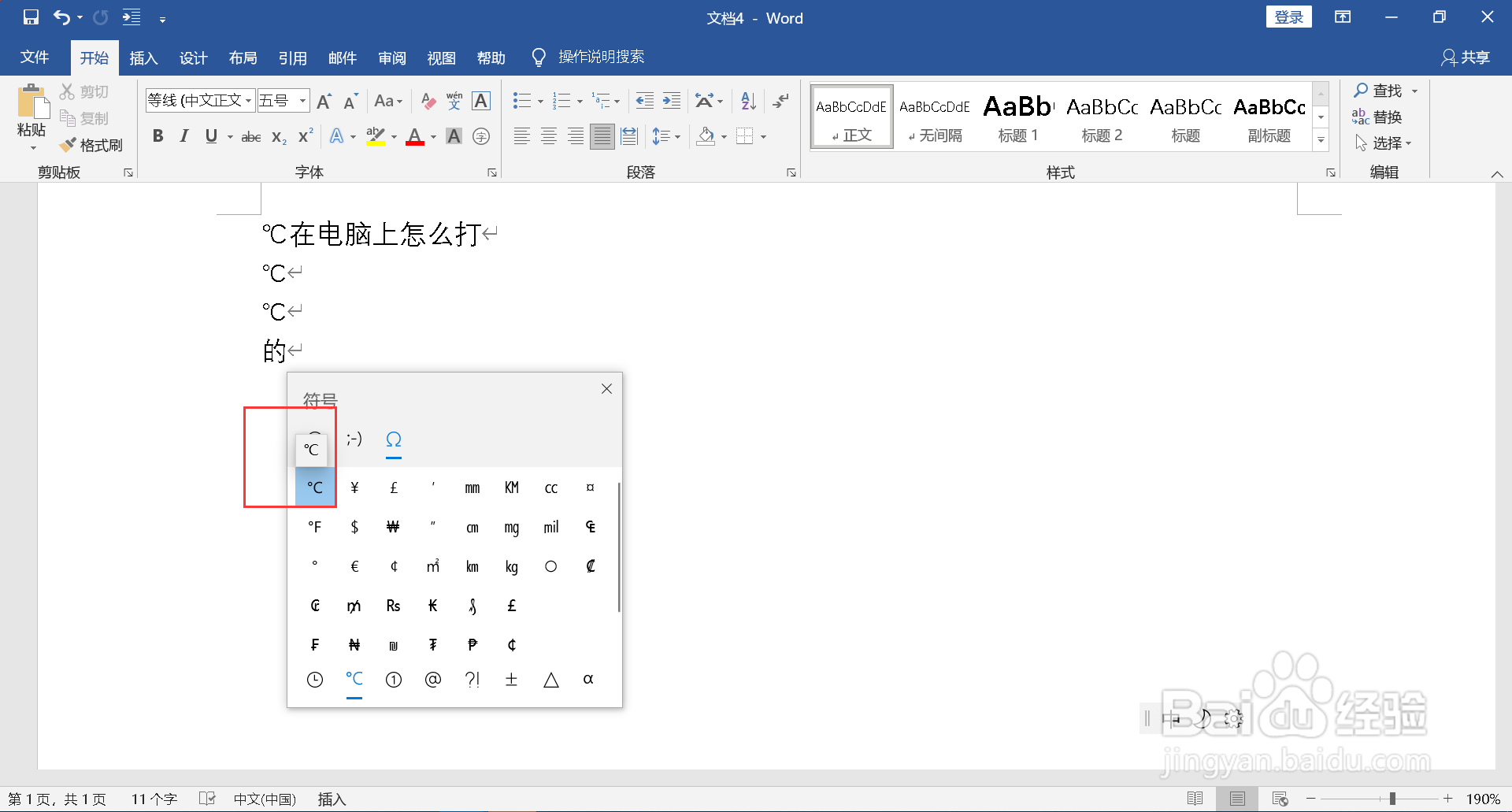Open the Ω special symbols category
Image resolution: width=1512 pixels, height=812 pixels.
coord(394,439)
